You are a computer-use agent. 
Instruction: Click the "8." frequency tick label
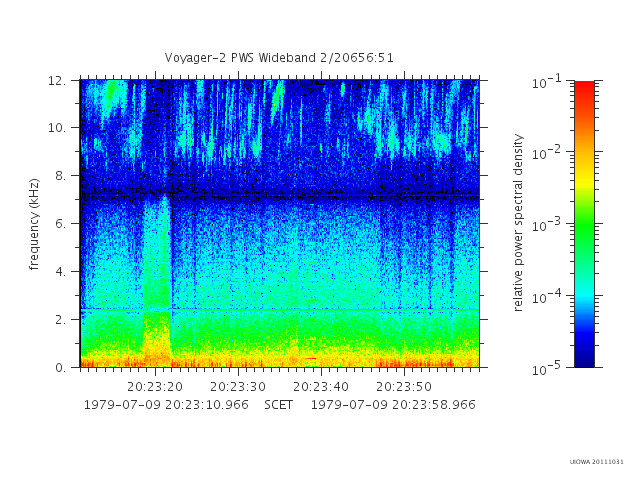[60, 176]
